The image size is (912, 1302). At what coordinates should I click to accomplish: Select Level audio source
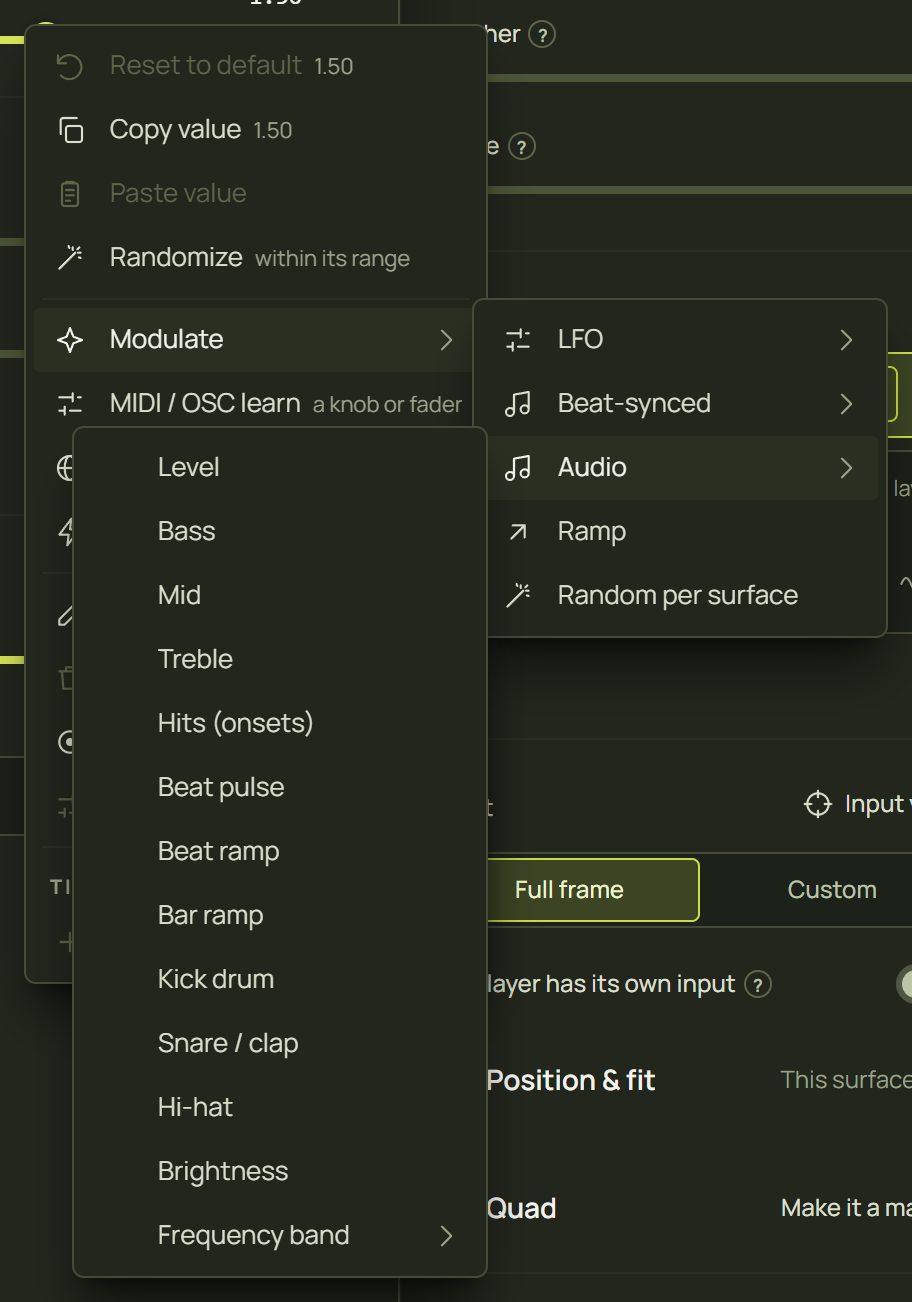coord(280,468)
